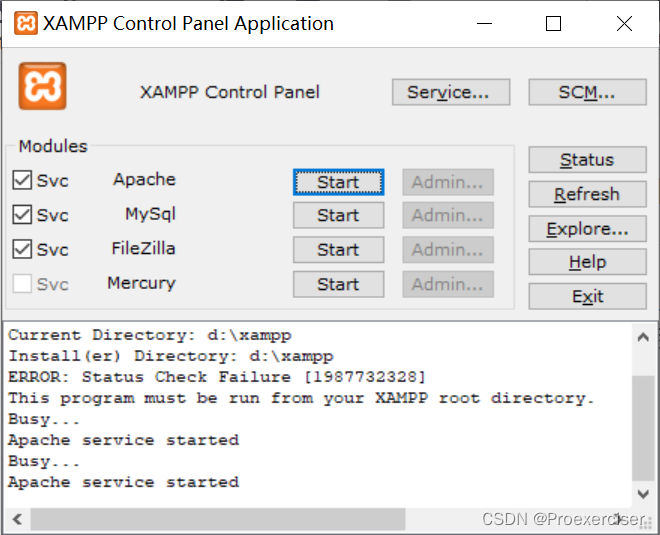The height and width of the screenshot is (535, 660).
Task: Maximize the XAMPP window
Action: [x=553, y=24]
